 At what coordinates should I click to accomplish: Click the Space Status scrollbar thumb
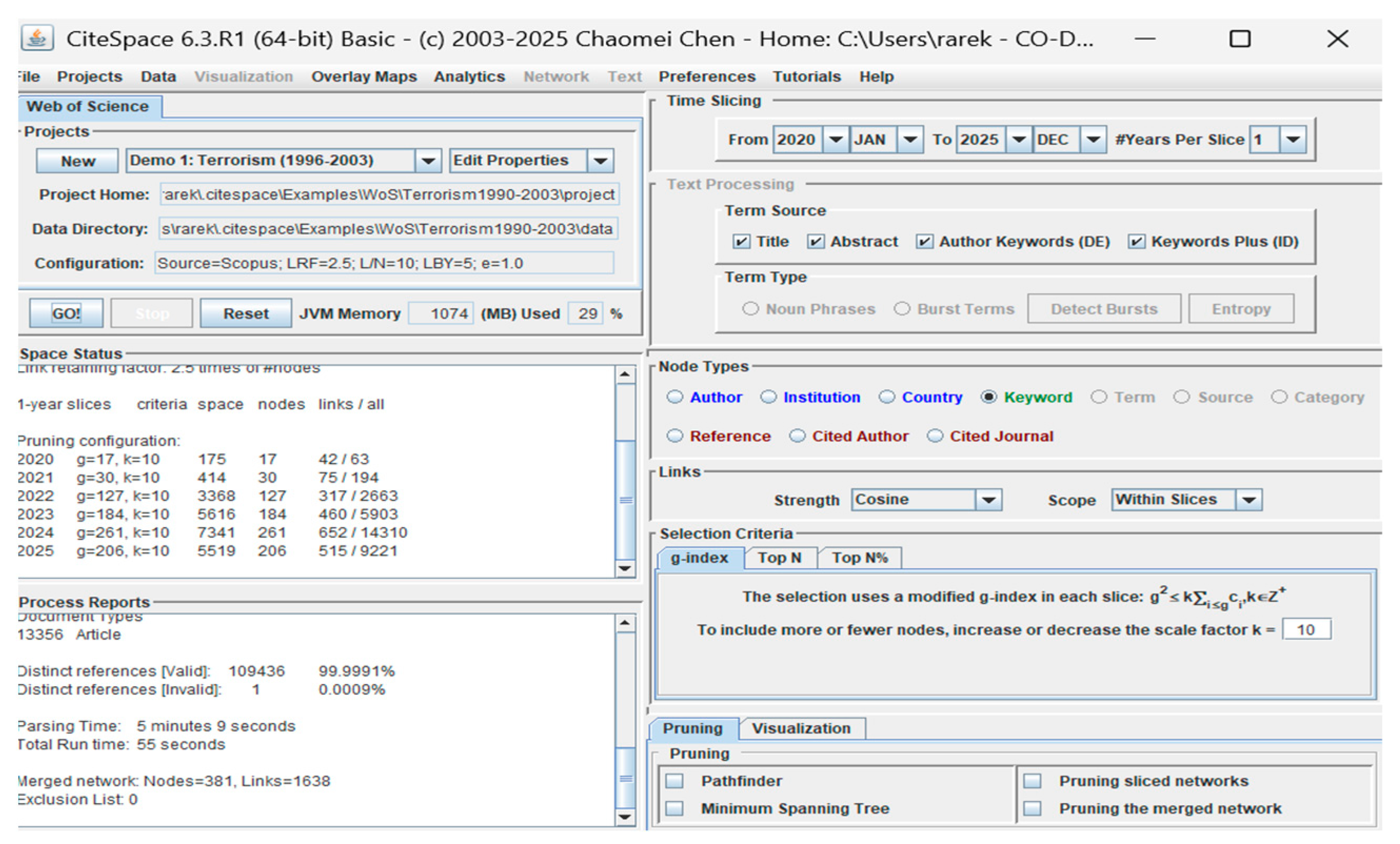click(625, 500)
